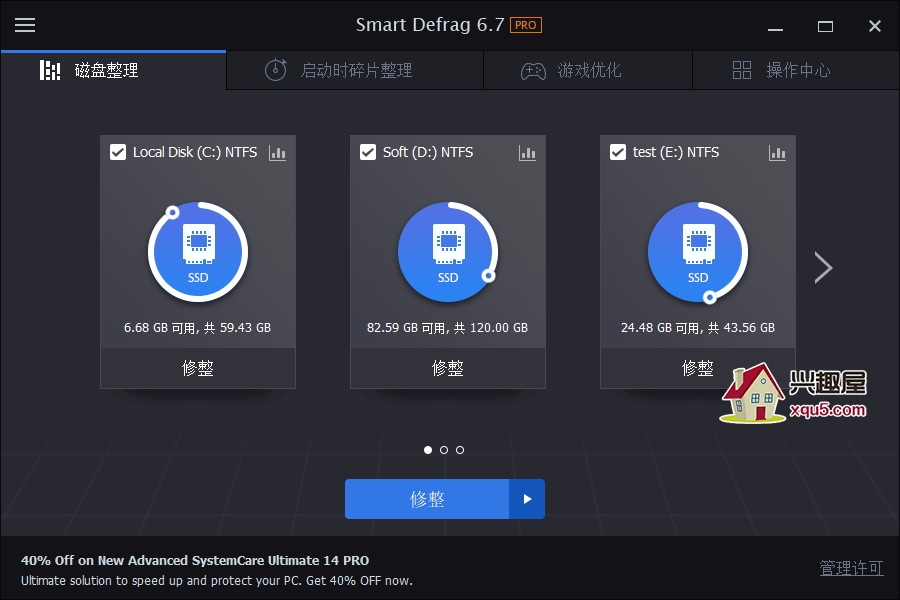The image size is (900, 600).
Task: Click the test (E:) NTFS label
Action: pos(676,152)
